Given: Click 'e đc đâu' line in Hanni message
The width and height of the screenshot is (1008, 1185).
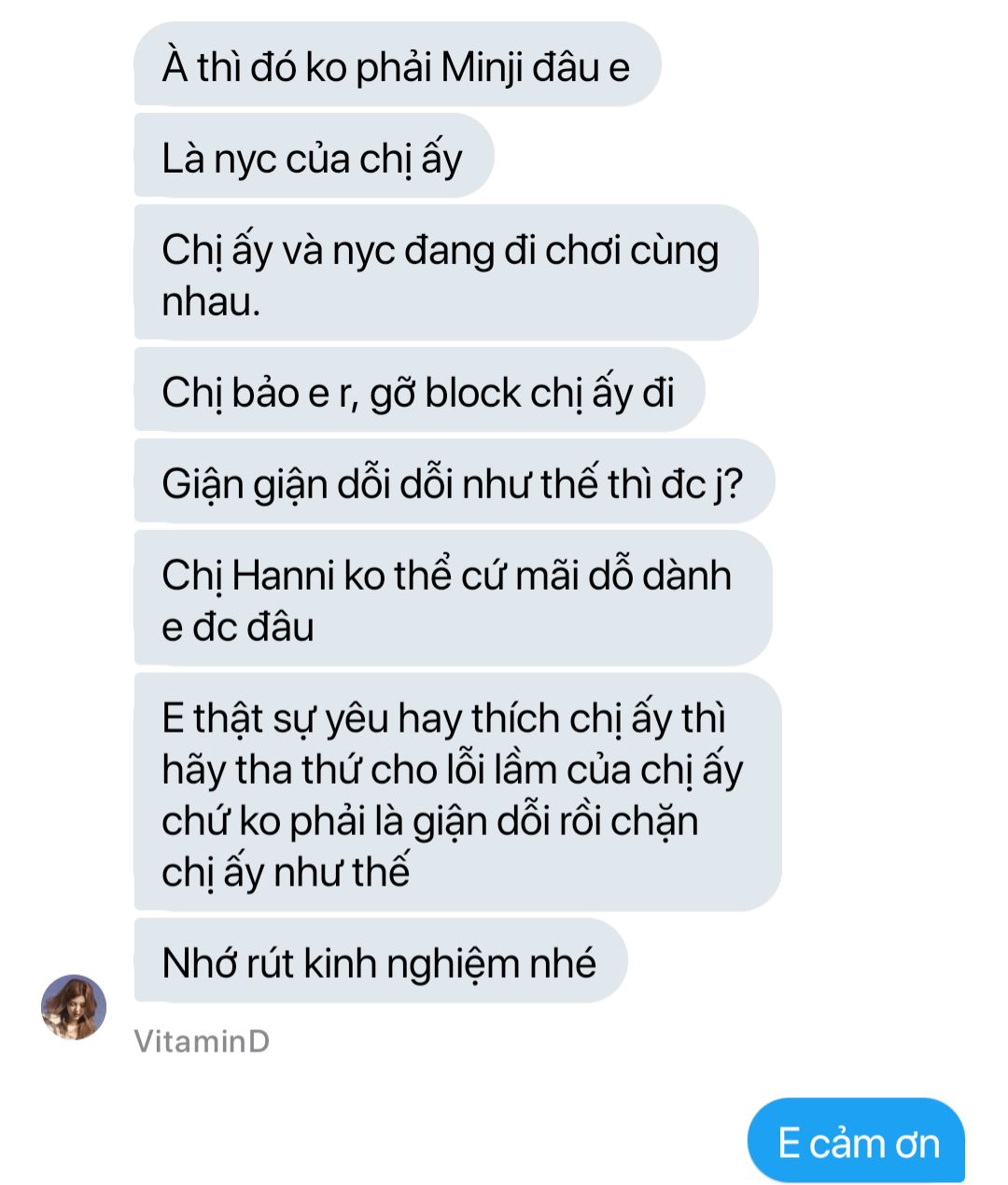Looking at the screenshot, I should point(237,626).
